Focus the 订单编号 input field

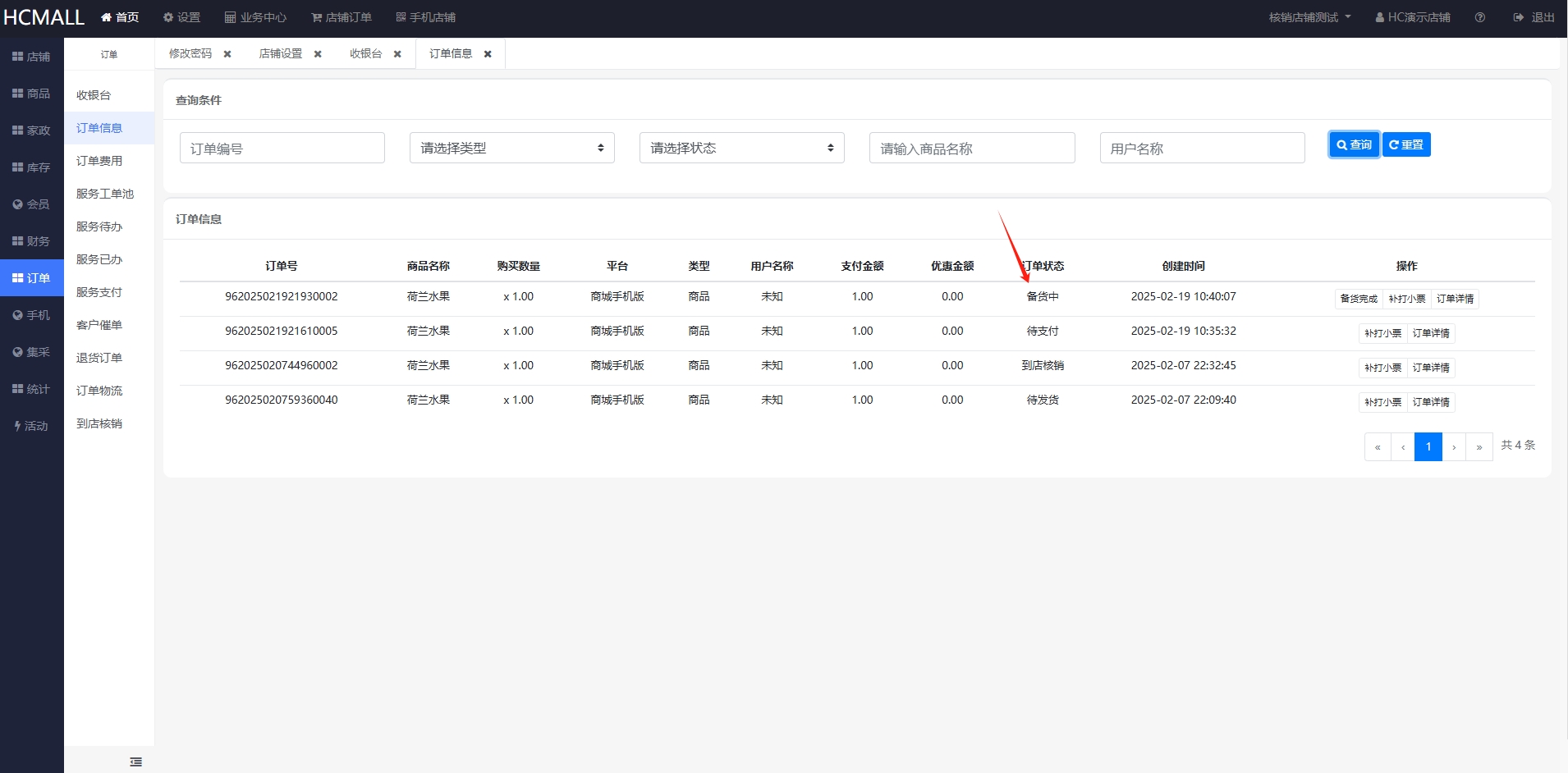(x=282, y=148)
